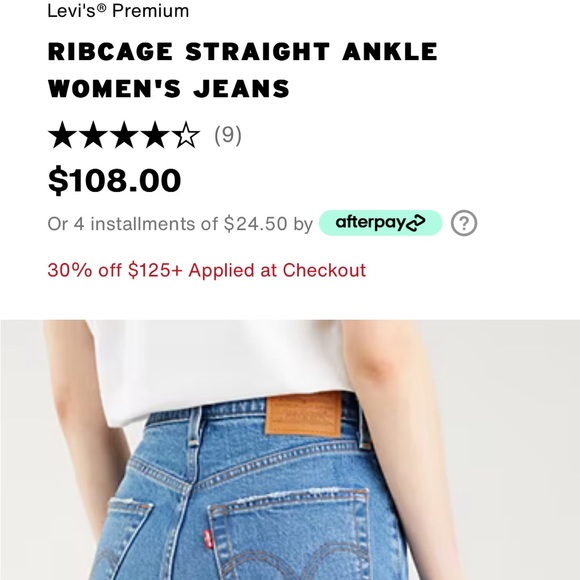Open the Afterpay logo badge
The width and height of the screenshot is (580, 580).
tap(381, 223)
